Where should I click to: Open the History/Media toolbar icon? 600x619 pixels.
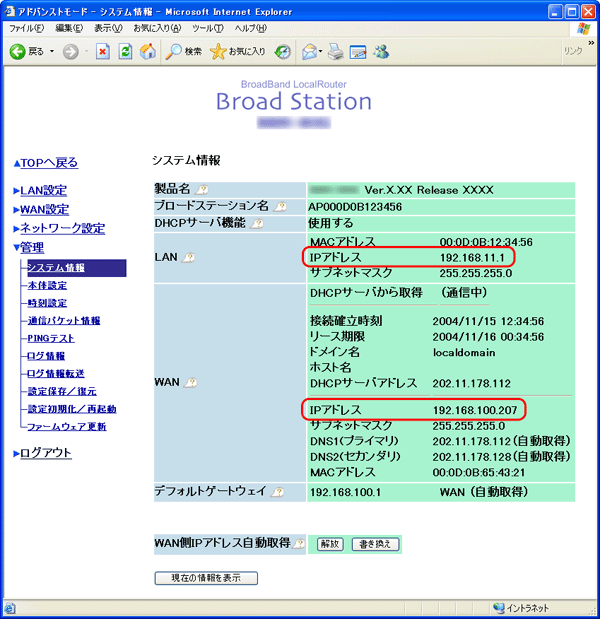pos(283,52)
